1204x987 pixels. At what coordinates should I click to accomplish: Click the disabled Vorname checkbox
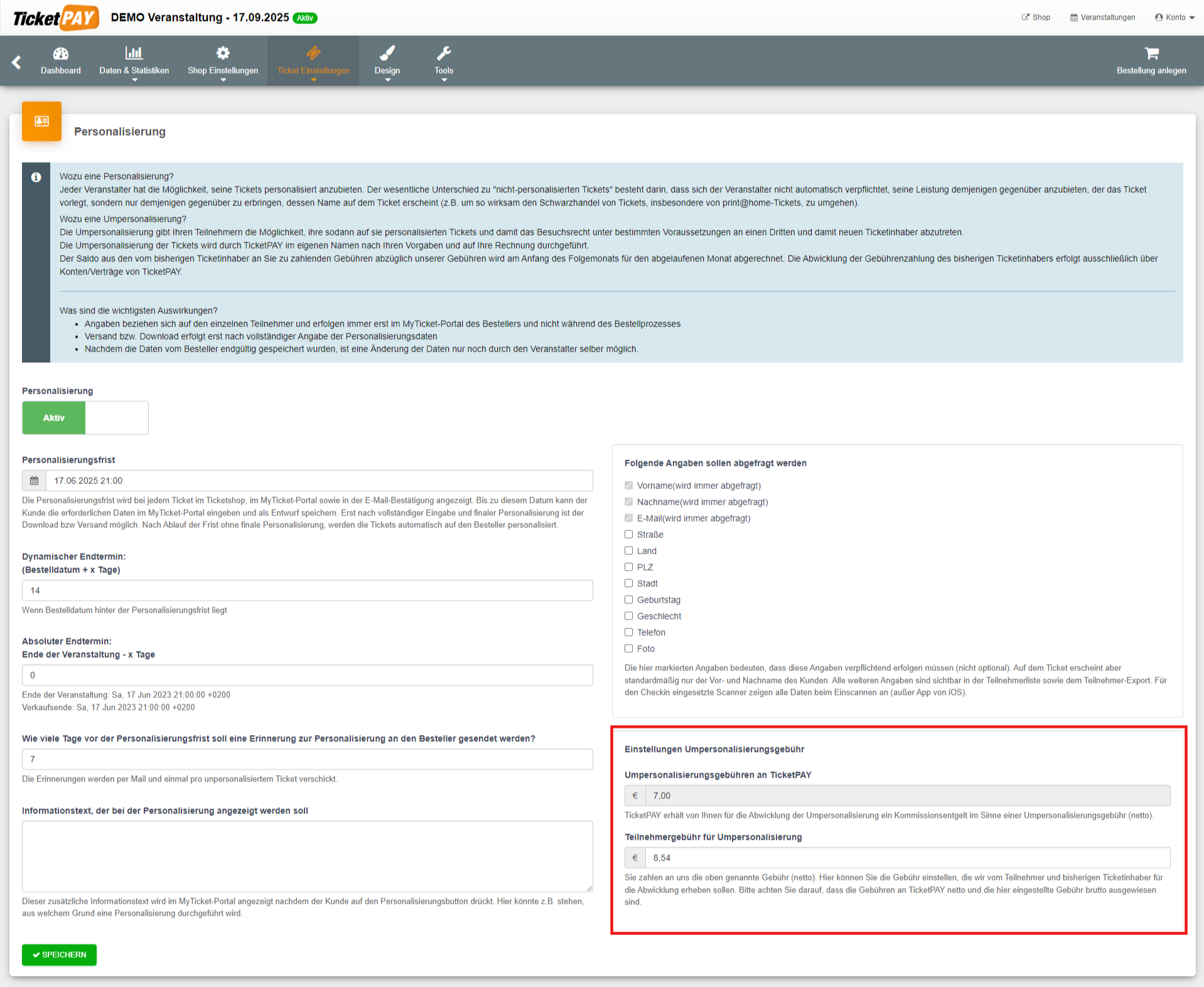pyautogui.click(x=628, y=486)
